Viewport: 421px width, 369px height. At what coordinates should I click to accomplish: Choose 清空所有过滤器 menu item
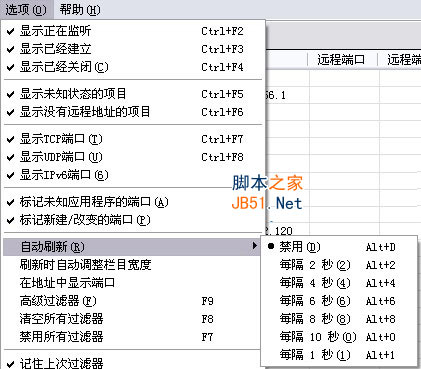(x=132, y=319)
